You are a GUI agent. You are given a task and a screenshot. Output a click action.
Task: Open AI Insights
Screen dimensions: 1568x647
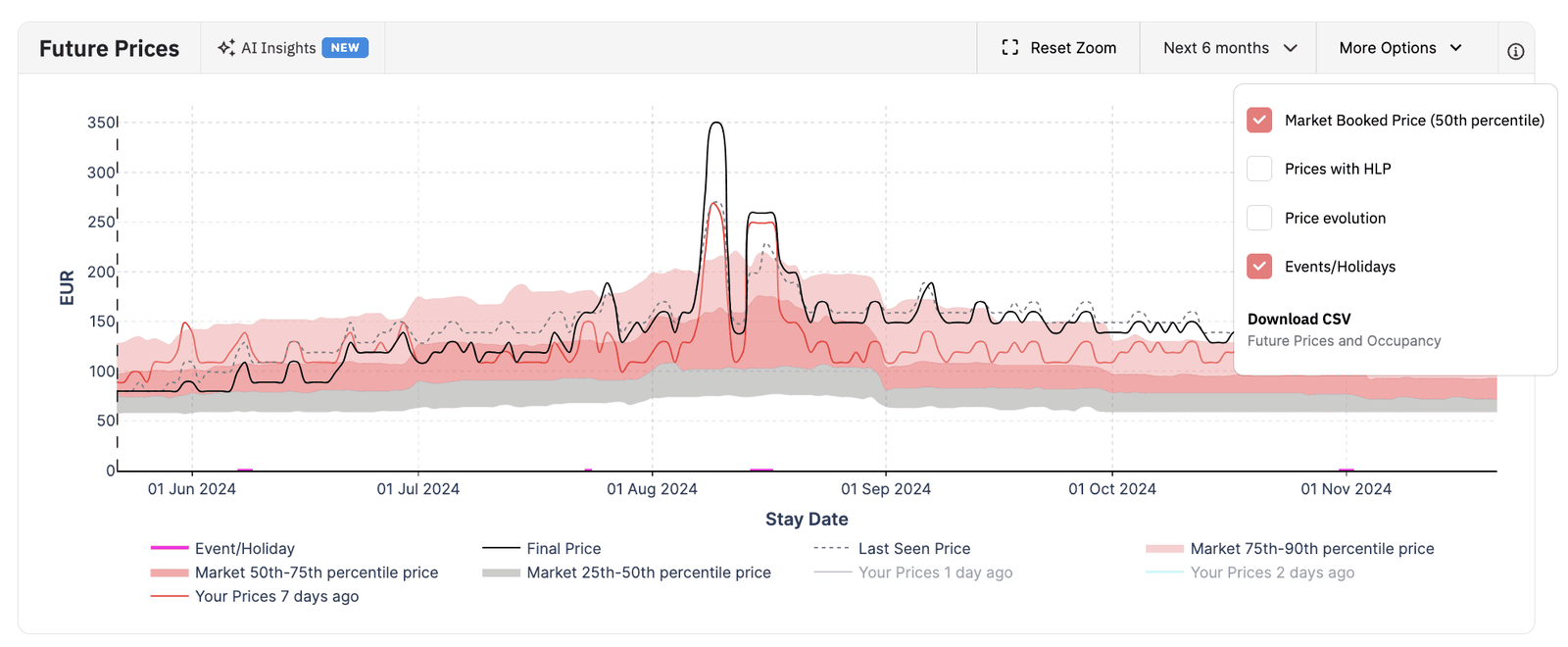click(293, 48)
